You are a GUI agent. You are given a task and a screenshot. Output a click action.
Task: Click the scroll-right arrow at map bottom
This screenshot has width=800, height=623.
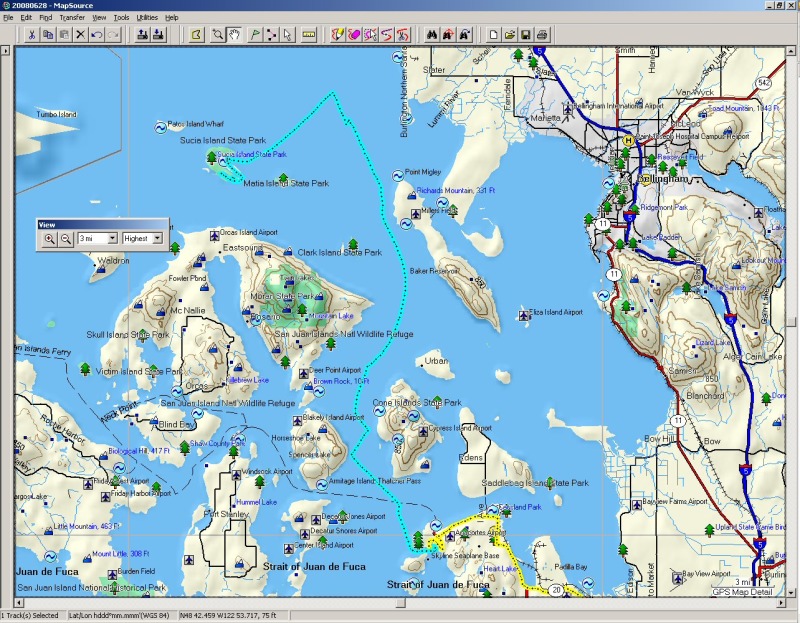[x=782, y=603]
